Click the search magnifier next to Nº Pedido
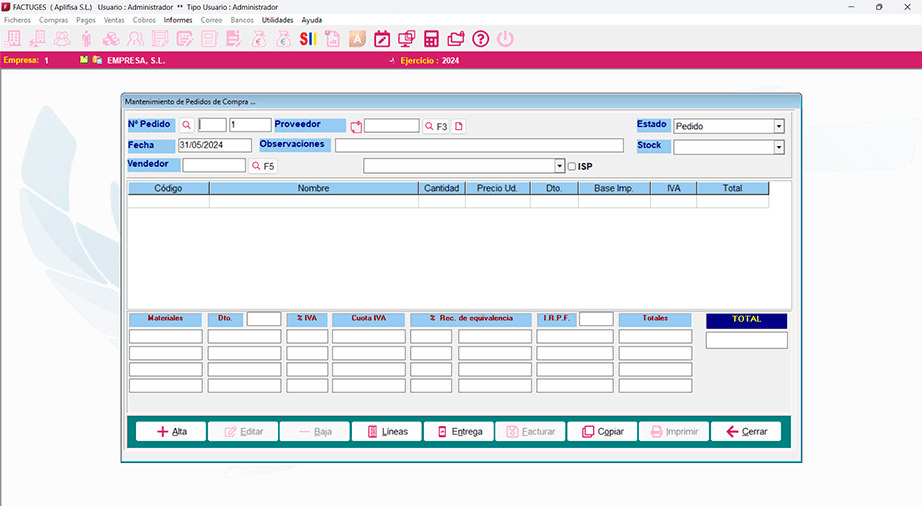922x506 pixels. tap(186, 126)
